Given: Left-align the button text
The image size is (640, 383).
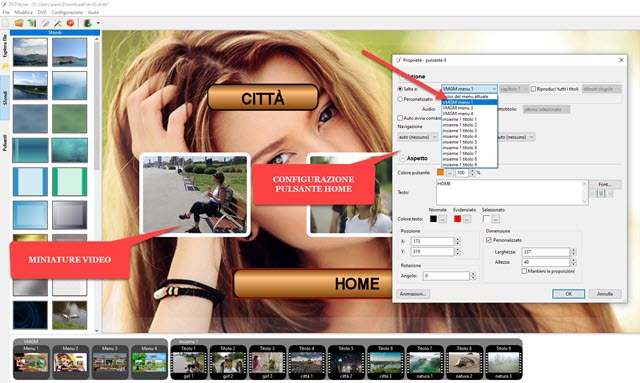Looking at the screenshot, I should pos(593,194).
